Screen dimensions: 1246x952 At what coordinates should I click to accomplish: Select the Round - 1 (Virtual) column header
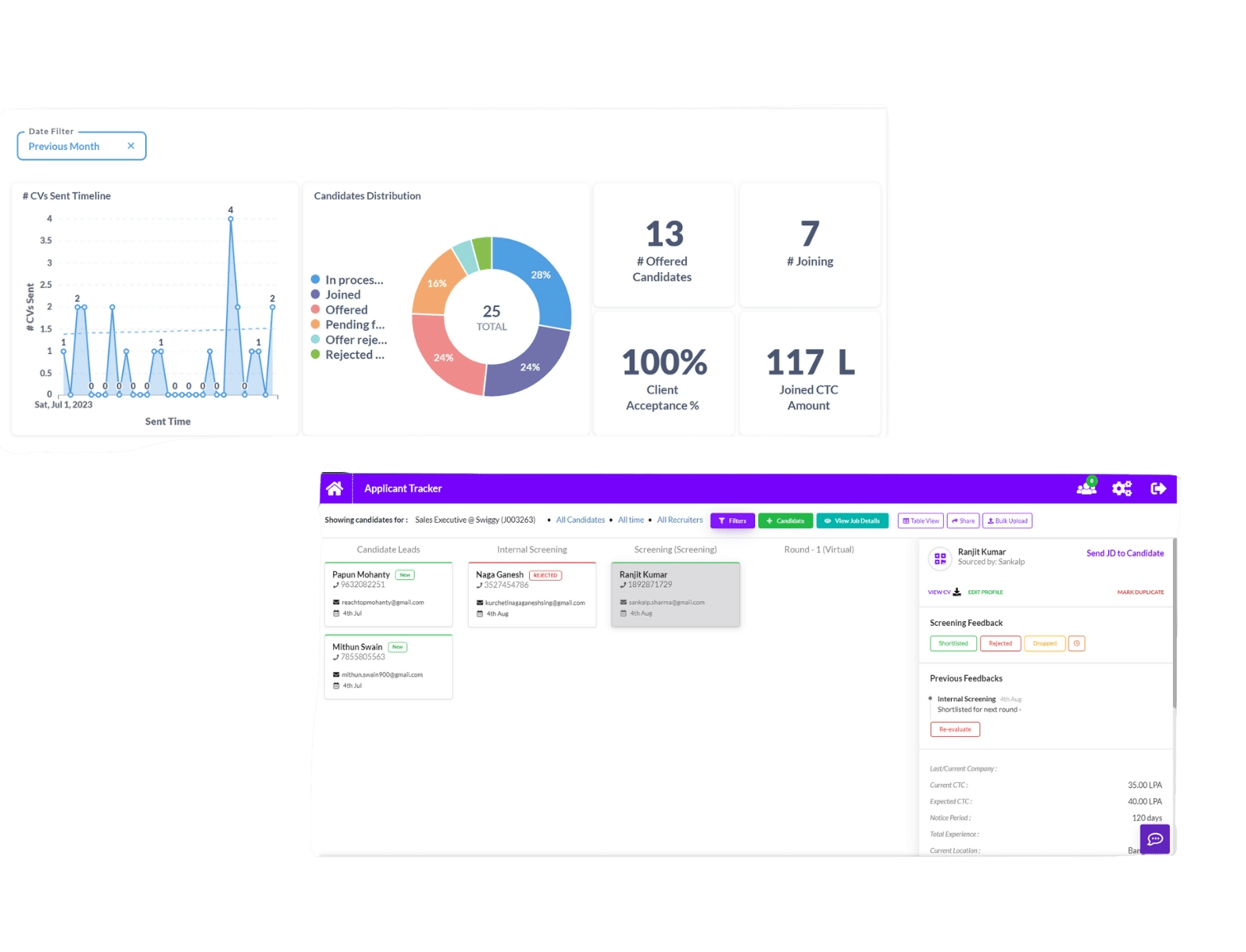819,550
